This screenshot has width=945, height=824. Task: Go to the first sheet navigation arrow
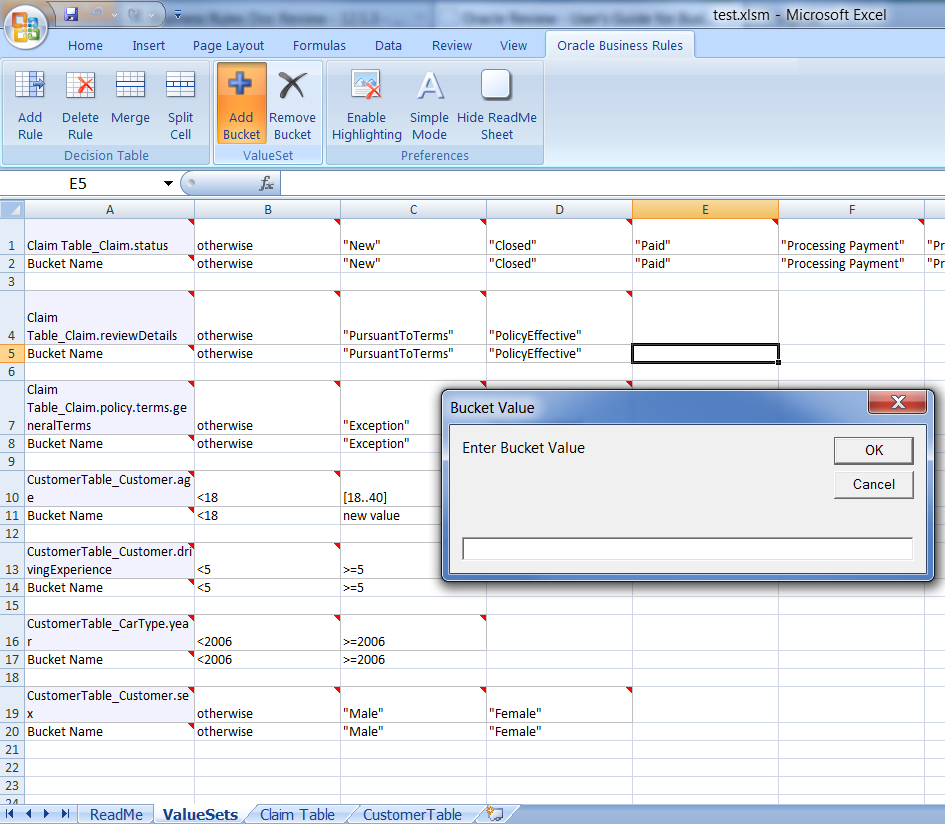(x=10, y=814)
